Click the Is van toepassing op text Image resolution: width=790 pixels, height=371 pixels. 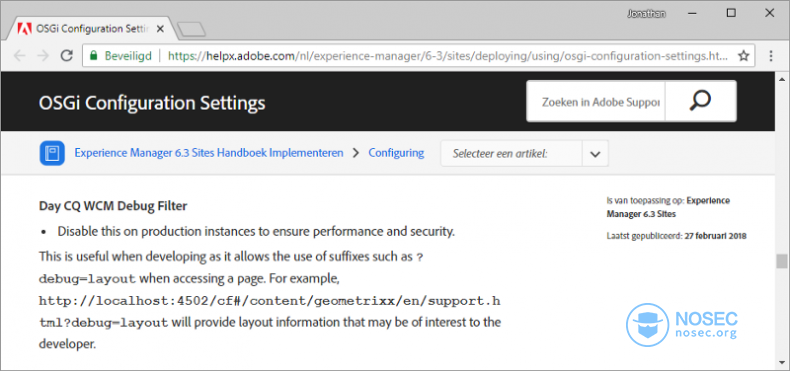[645, 200]
